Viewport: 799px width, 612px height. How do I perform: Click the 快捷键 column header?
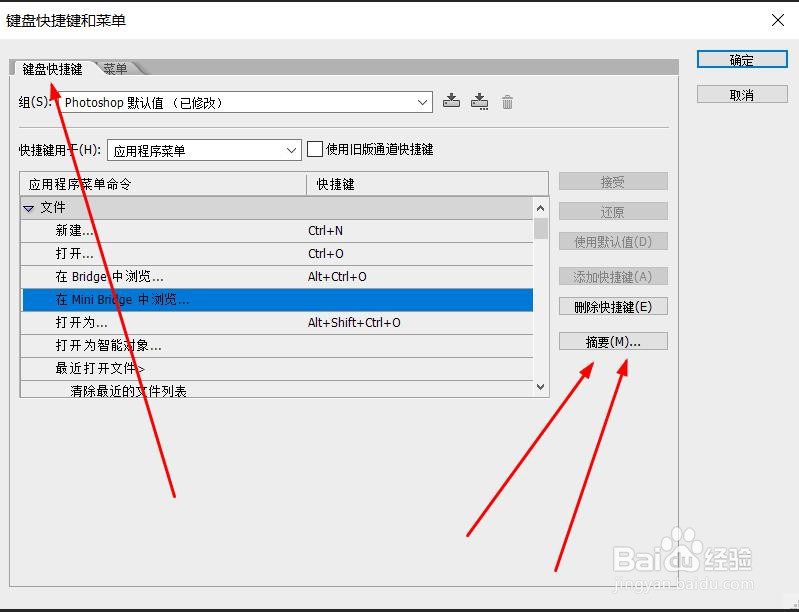click(428, 184)
